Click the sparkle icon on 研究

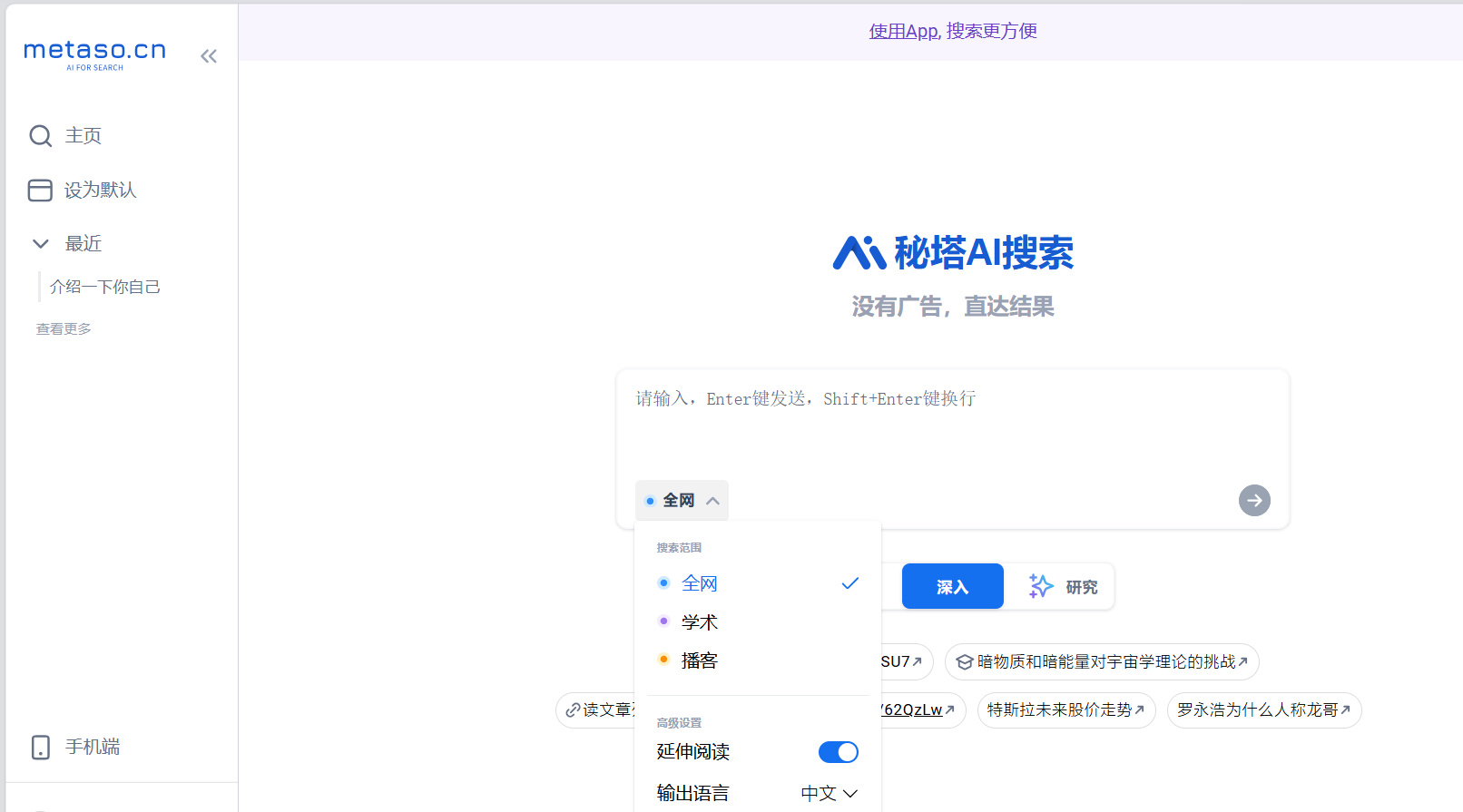point(1041,586)
